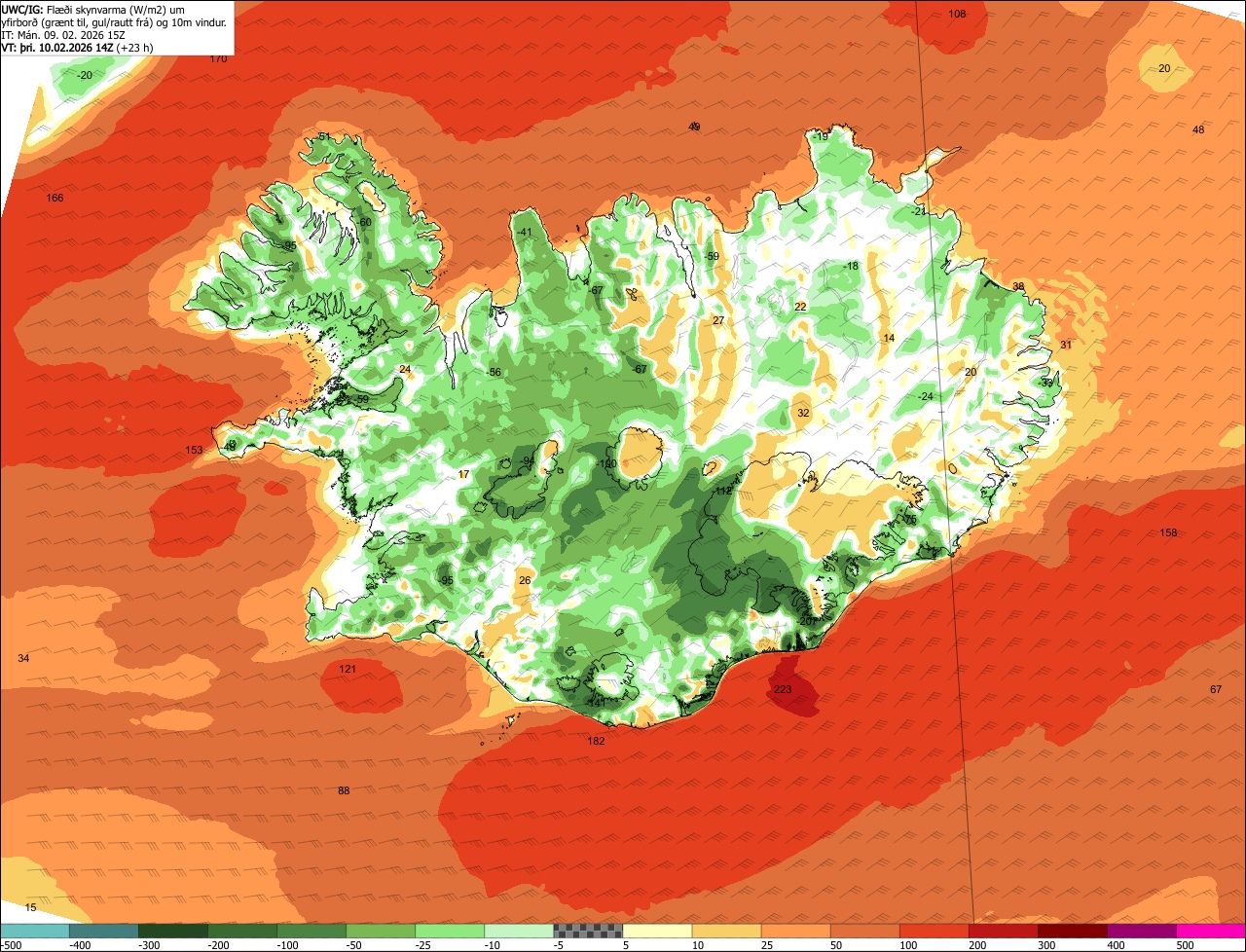Click the legend swatch between -400 and -300
1246x952 pixels.
(103, 931)
